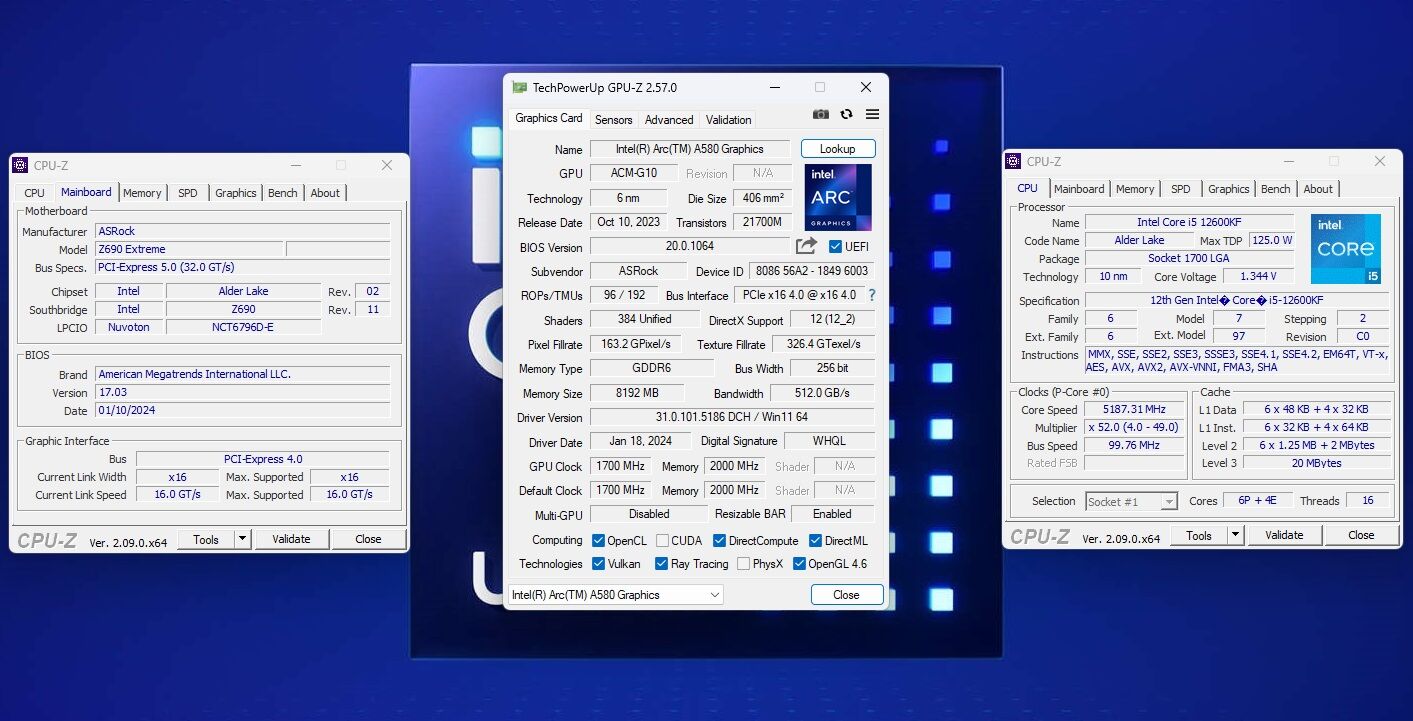The height and width of the screenshot is (721, 1413).
Task: Click the Lookup button in GPU-Z
Action: click(x=838, y=149)
